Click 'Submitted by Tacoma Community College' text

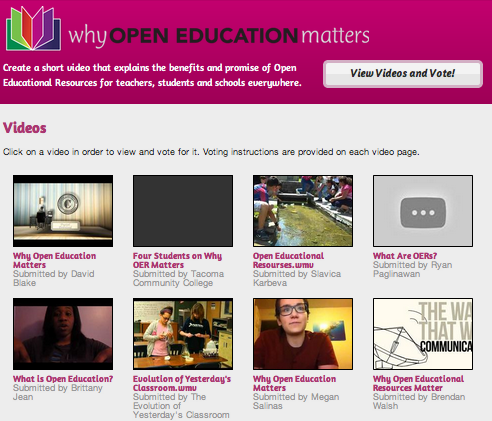[x=178, y=278]
